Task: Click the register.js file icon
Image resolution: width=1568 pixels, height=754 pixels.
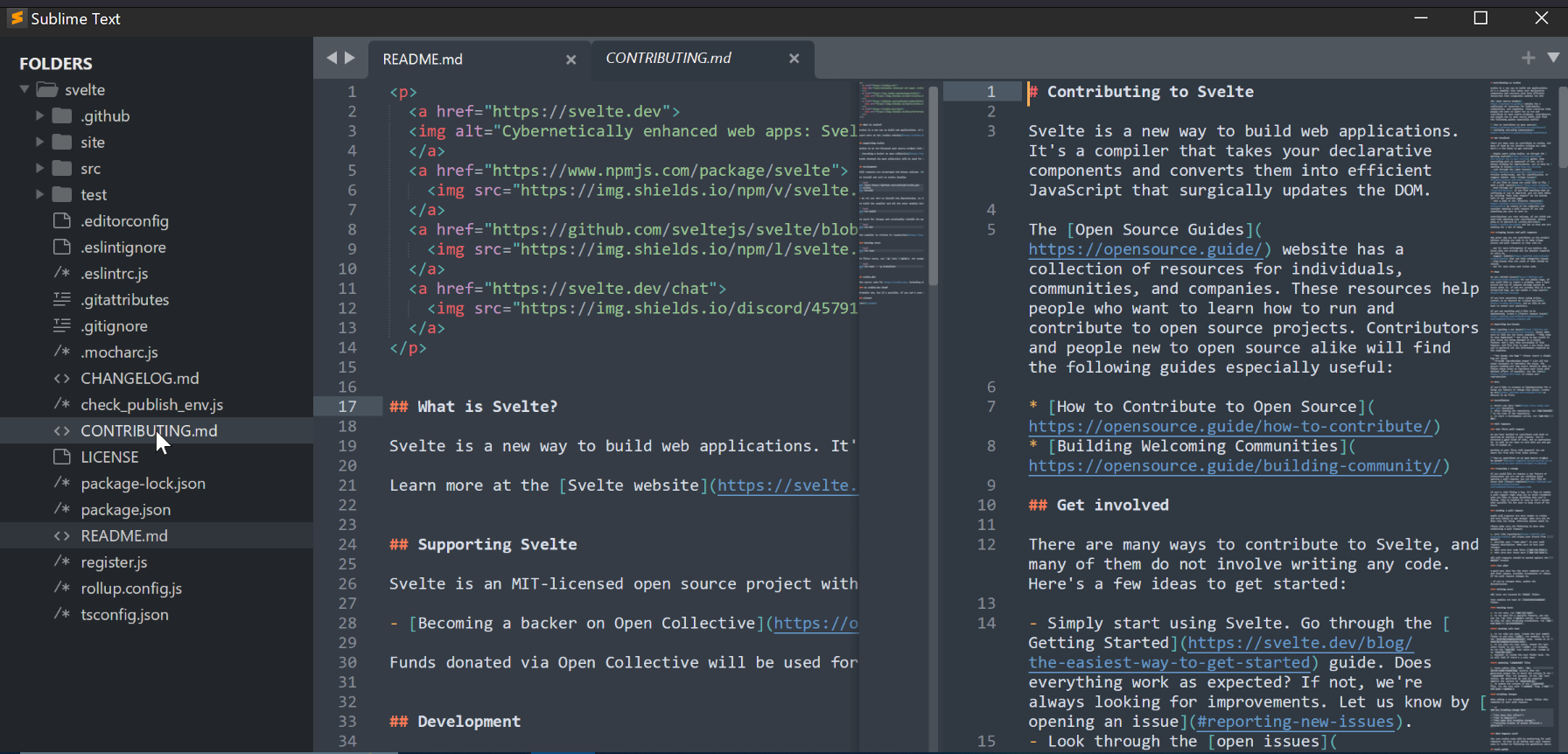Action: (62, 562)
